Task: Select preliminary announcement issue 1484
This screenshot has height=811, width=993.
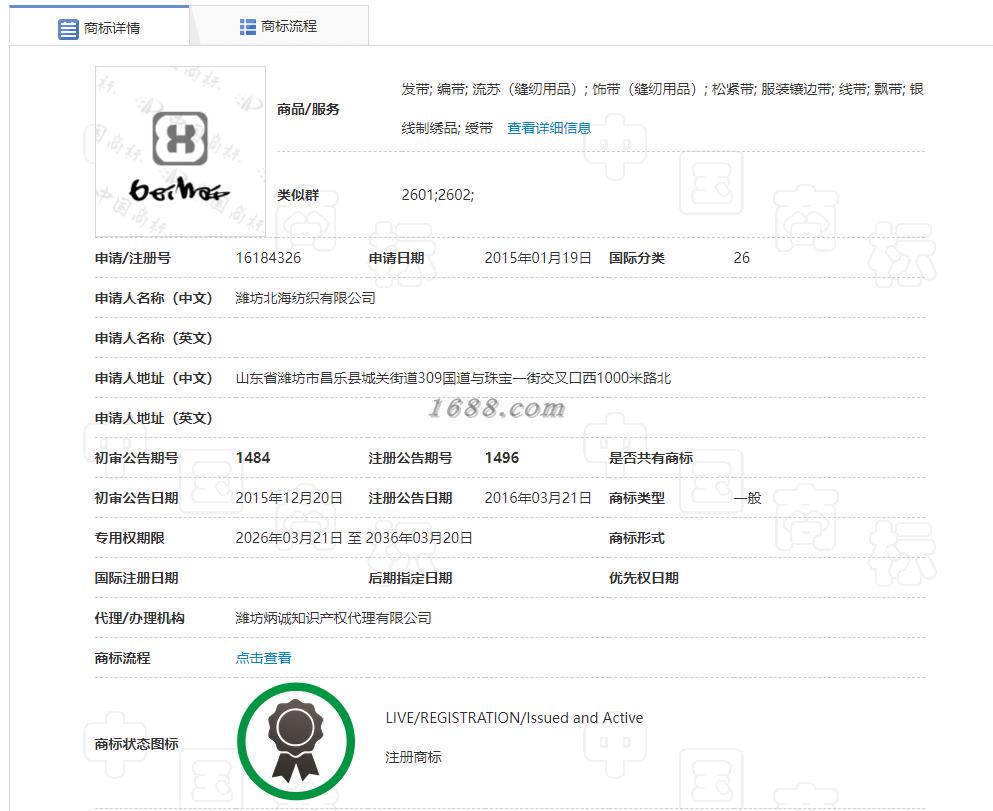Action: [x=253, y=458]
